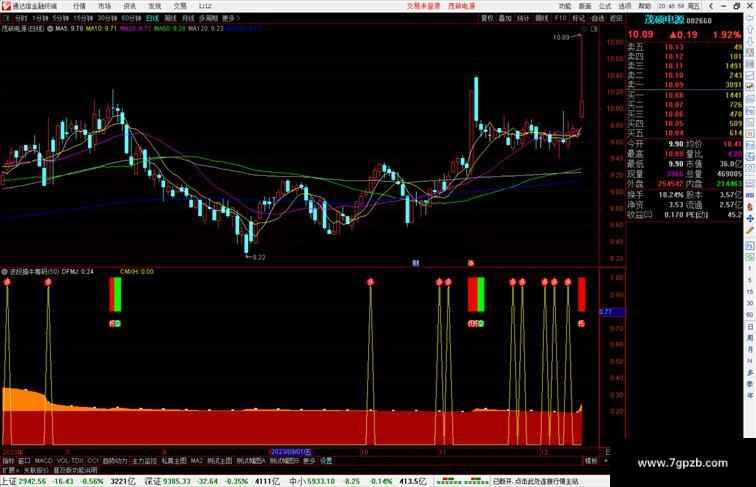
Task: Click the window layout icon left of 分时
Action: coord(6,18)
